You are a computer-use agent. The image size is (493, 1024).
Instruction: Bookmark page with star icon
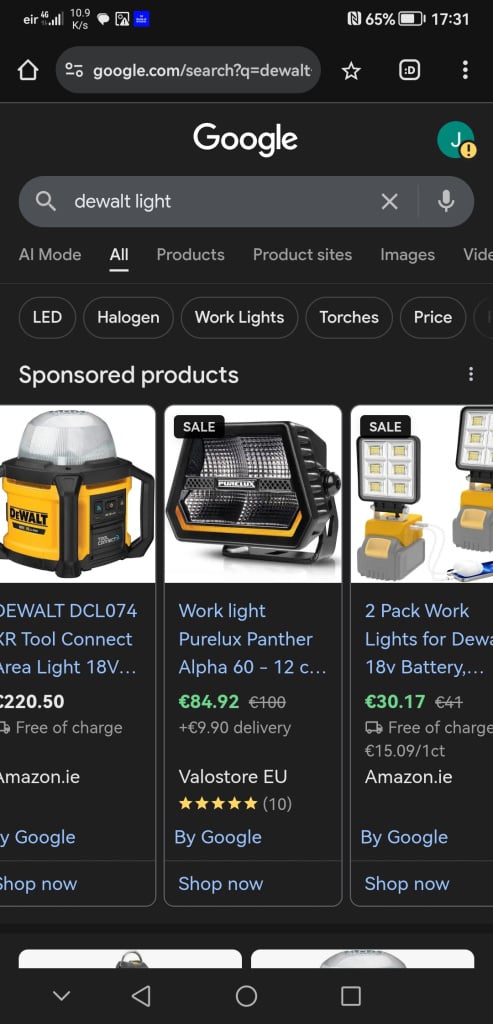tap(351, 71)
